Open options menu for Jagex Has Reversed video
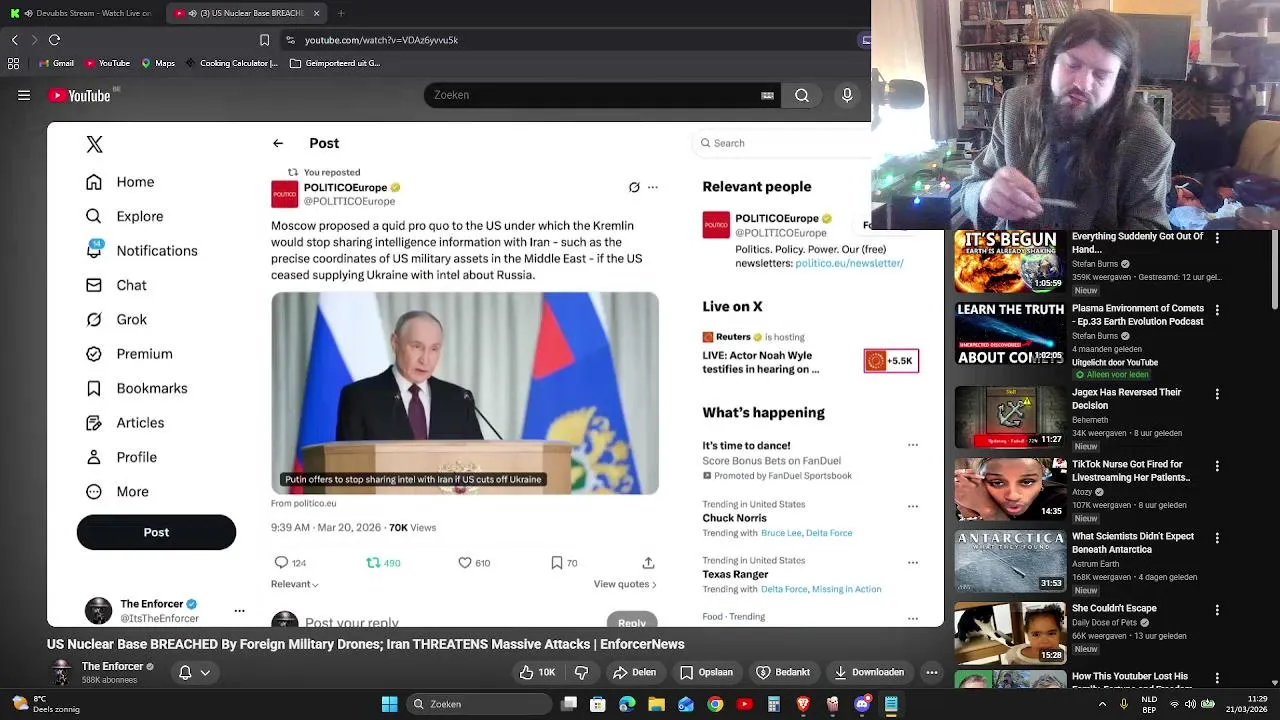Viewport: 1280px width, 720px height. pyautogui.click(x=1217, y=394)
